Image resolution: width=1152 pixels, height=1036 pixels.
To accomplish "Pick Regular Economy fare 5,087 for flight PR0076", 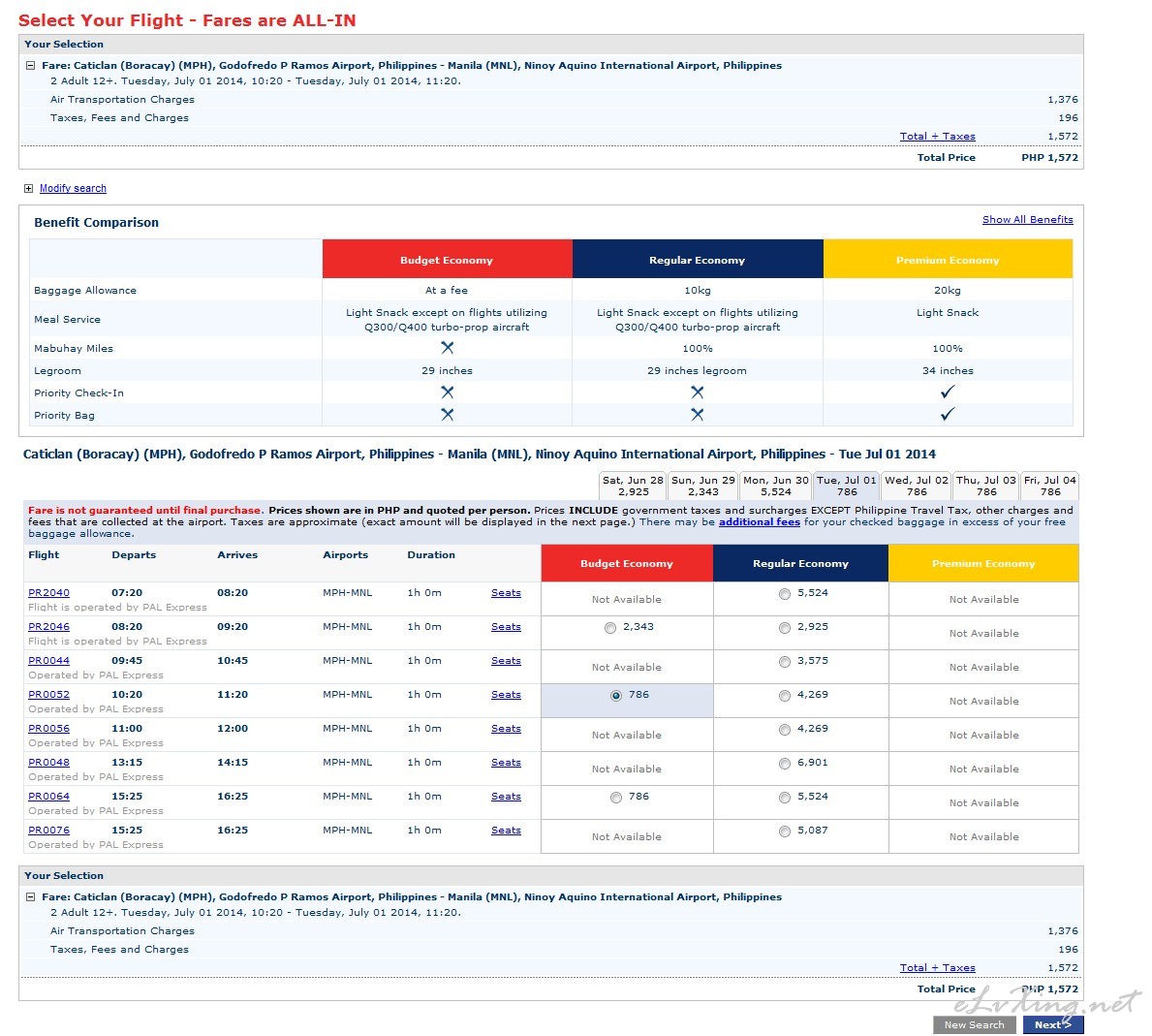I will pos(785,831).
